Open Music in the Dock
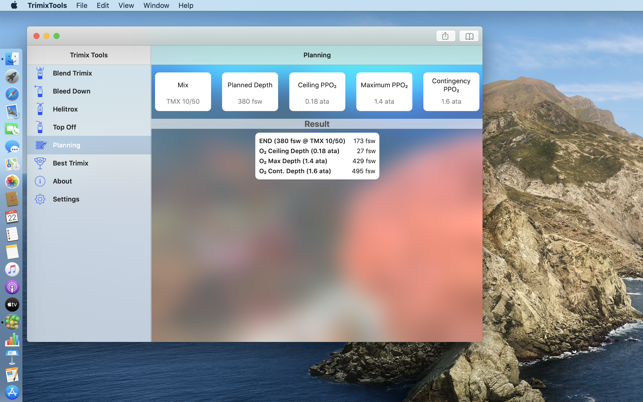Viewport: 643px width, 402px height. [x=12, y=269]
